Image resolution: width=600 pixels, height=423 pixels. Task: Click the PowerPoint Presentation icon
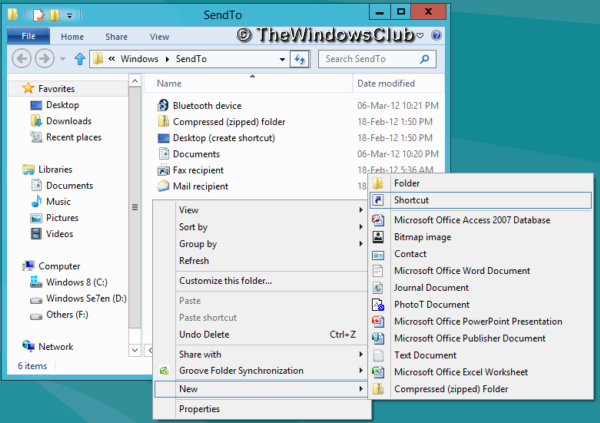[x=378, y=322]
